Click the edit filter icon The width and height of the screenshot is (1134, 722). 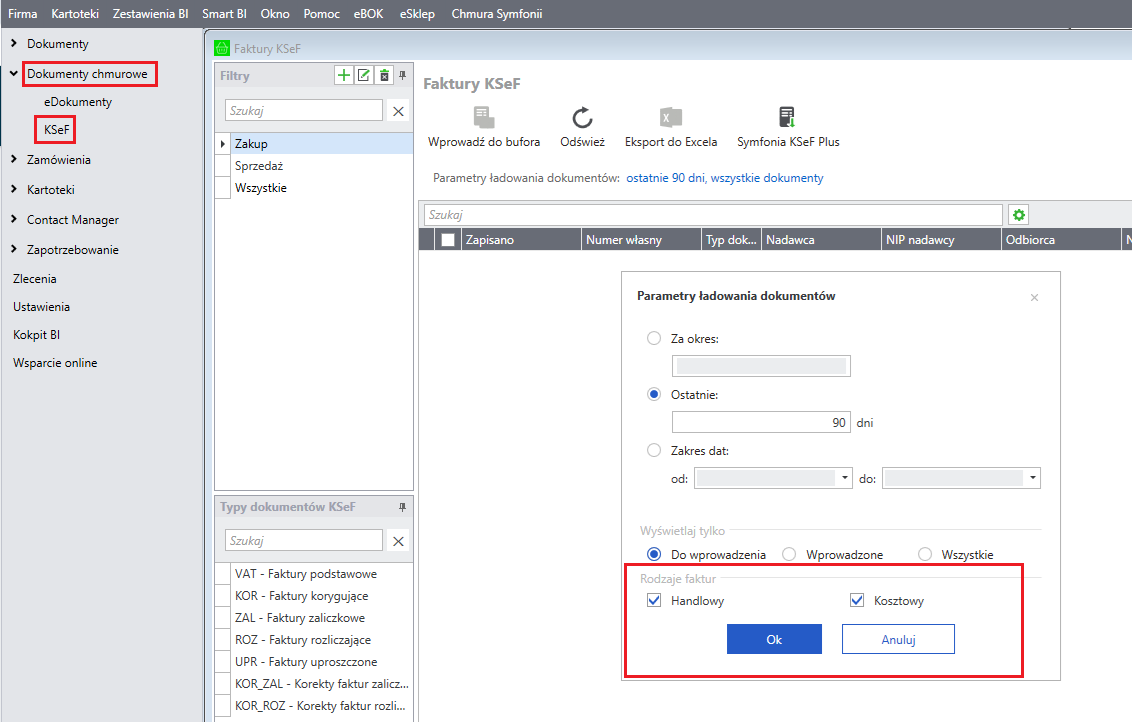(364, 76)
